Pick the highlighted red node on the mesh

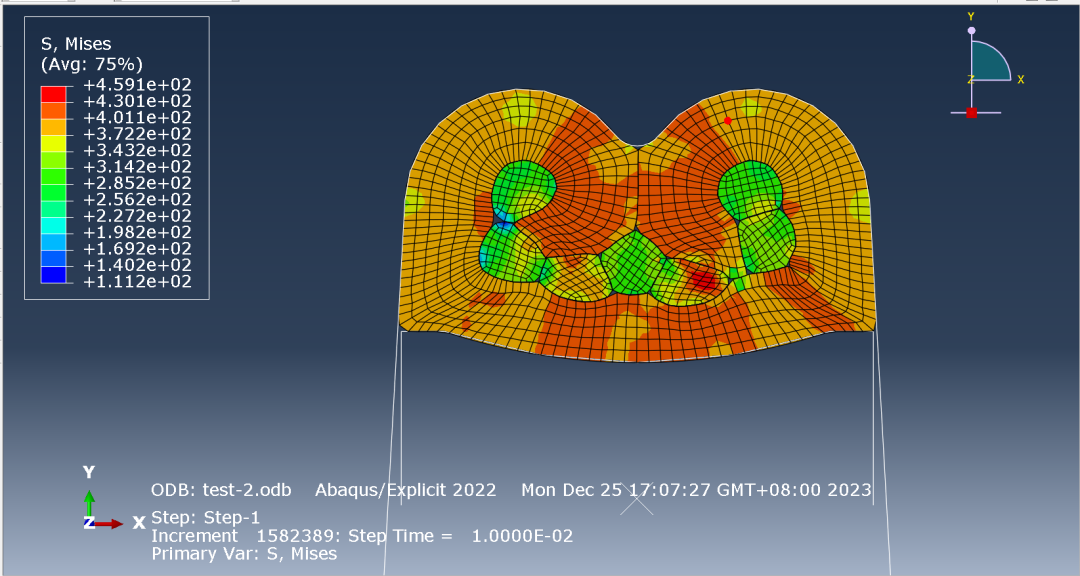coord(727,121)
